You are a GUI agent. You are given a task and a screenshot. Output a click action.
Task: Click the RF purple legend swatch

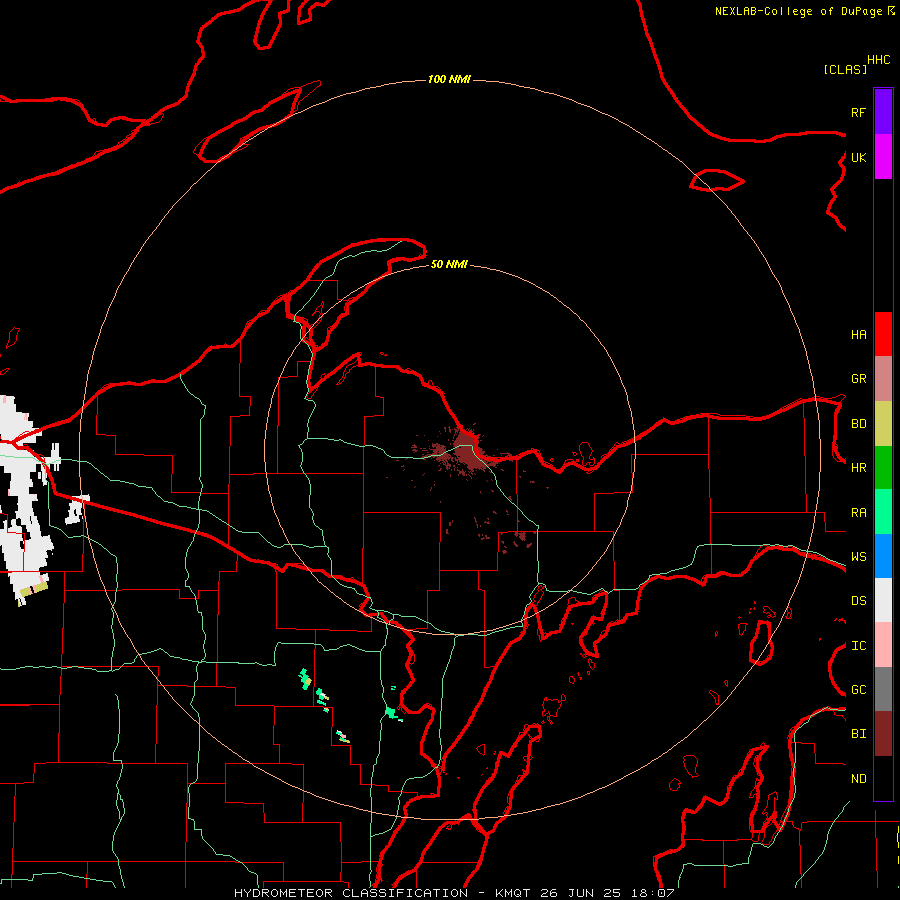(883, 112)
